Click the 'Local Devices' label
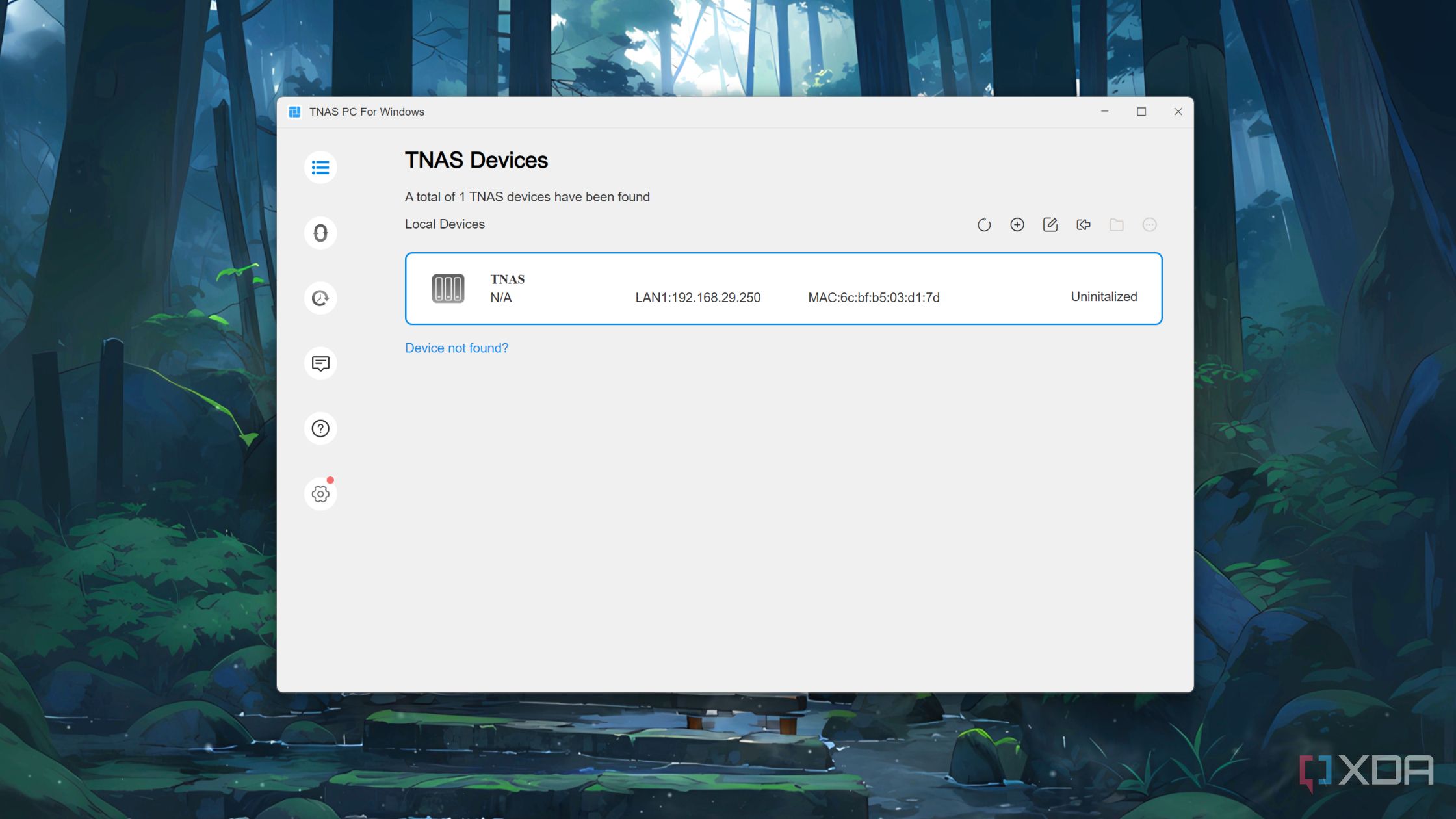This screenshot has width=1456, height=819. pos(445,224)
